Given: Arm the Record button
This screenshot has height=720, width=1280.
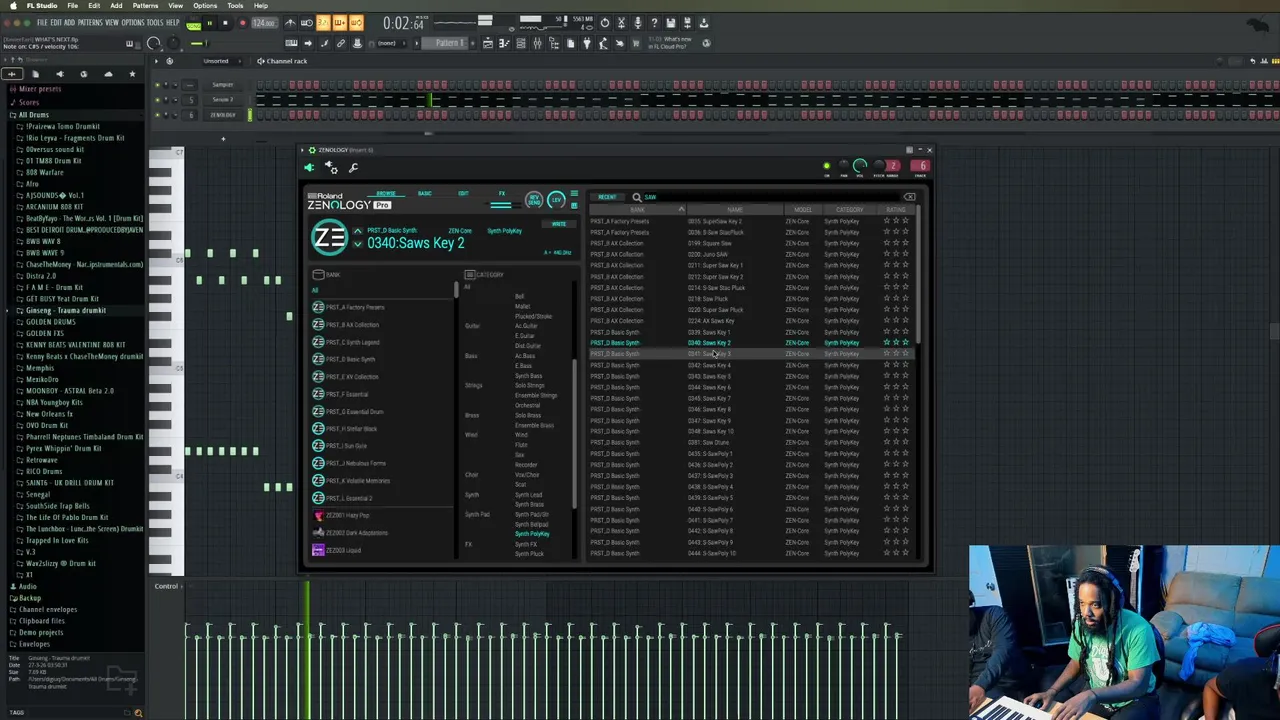Looking at the screenshot, I should point(241,22).
